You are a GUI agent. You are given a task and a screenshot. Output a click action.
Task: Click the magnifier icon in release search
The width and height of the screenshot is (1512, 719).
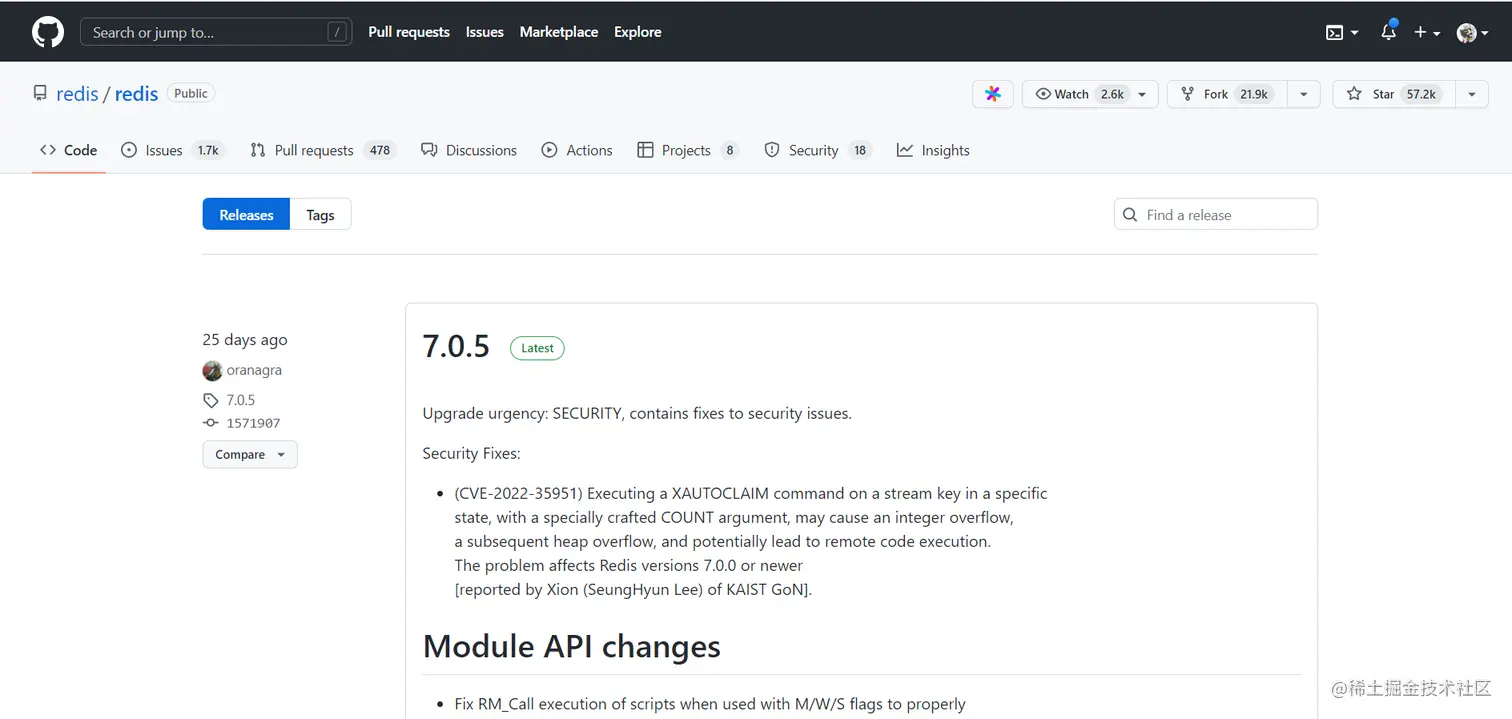click(x=1131, y=215)
